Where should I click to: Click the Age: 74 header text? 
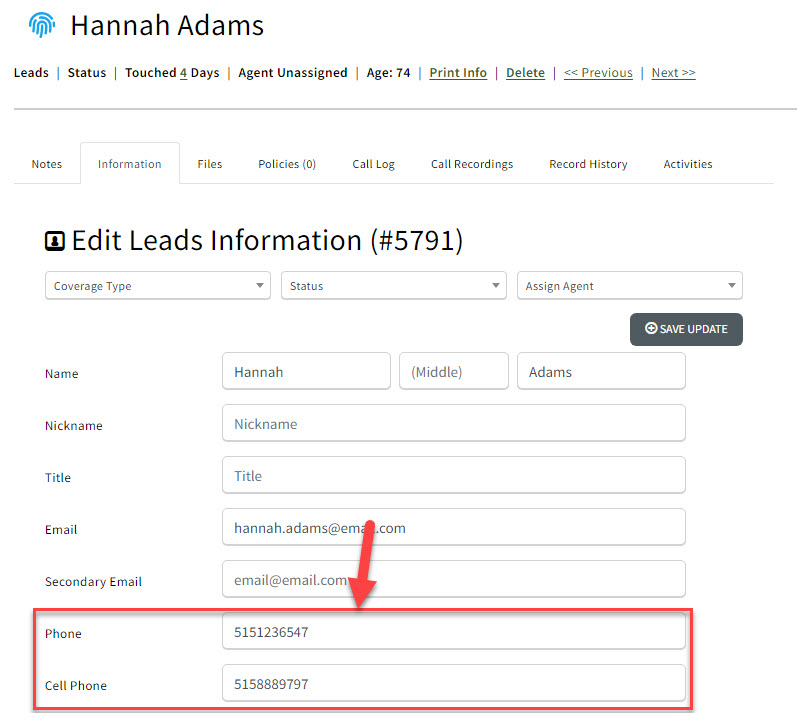point(388,73)
